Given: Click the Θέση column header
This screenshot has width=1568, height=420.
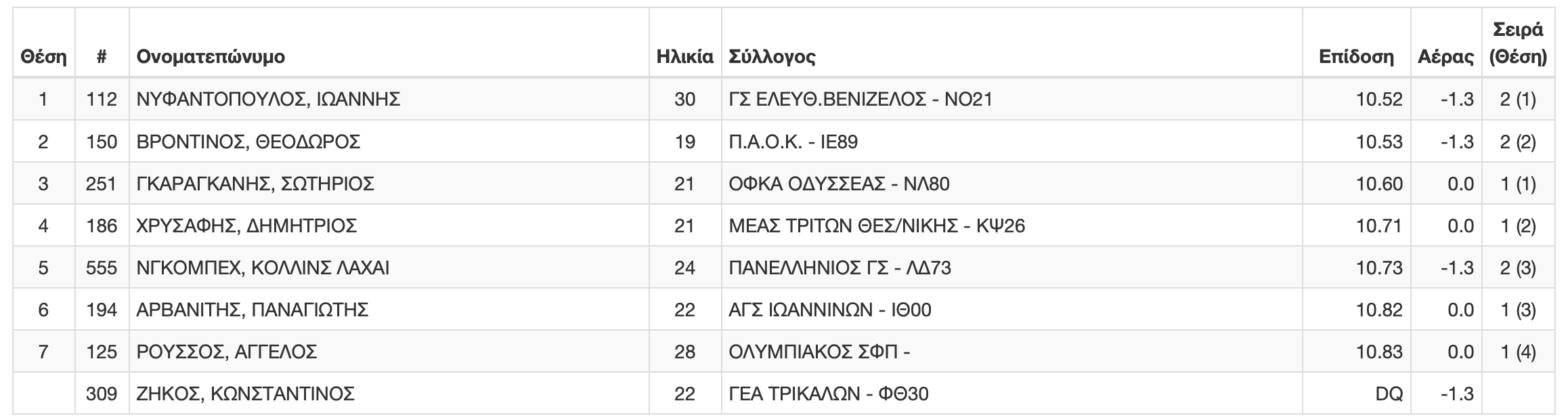Looking at the screenshot, I should point(43,57).
